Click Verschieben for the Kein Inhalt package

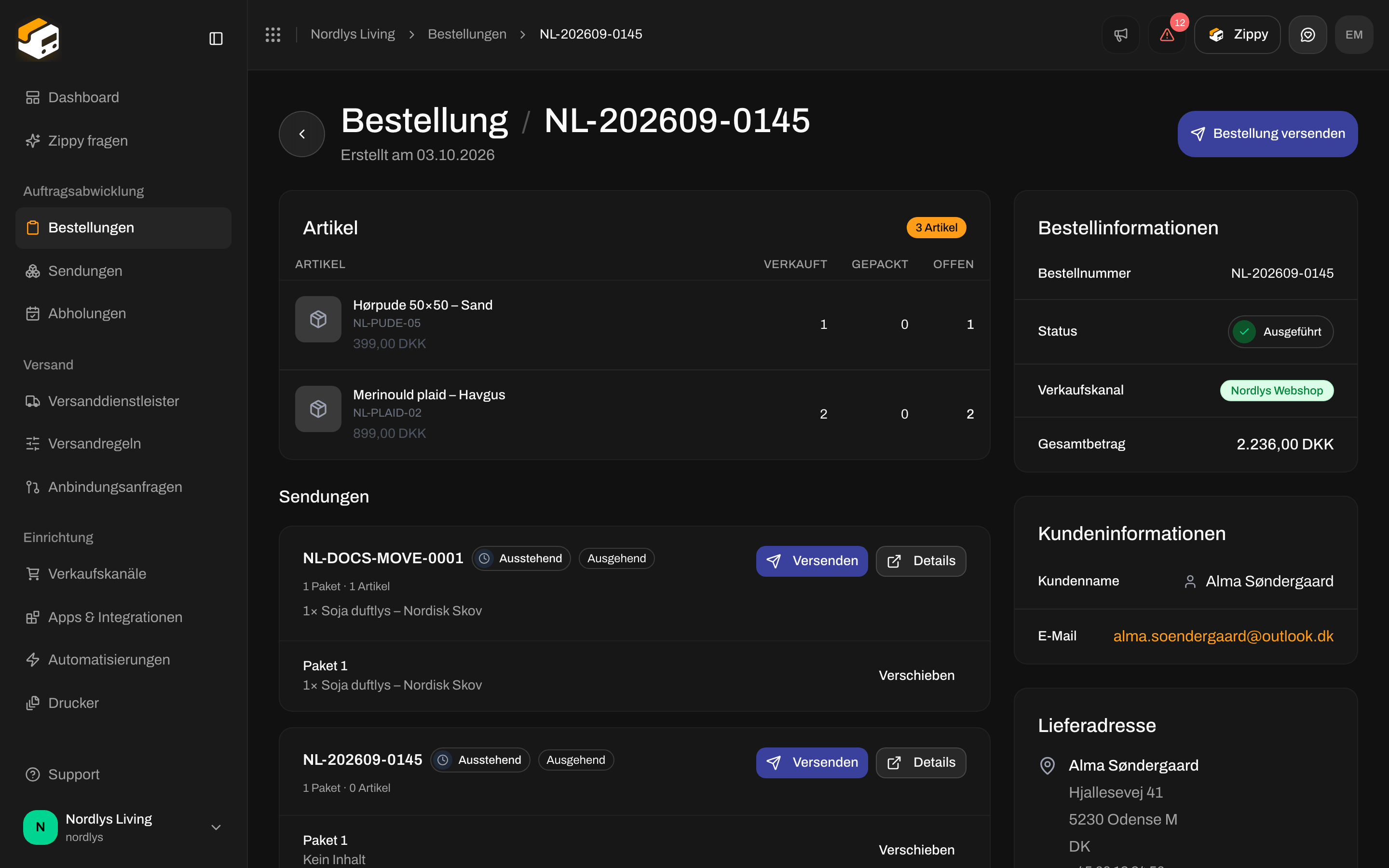click(917, 850)
